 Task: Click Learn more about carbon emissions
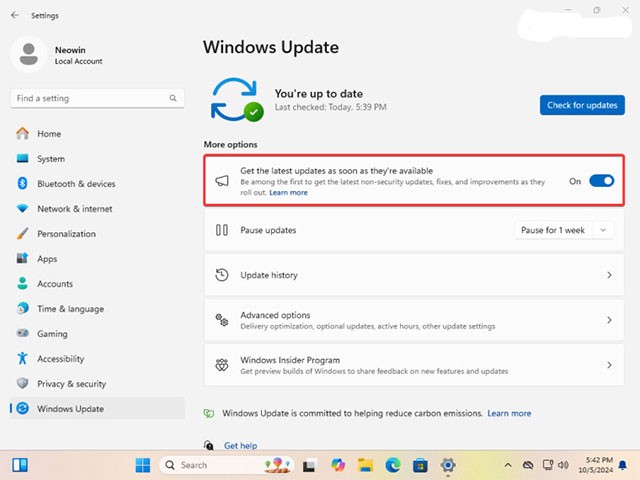pos(509,413)
